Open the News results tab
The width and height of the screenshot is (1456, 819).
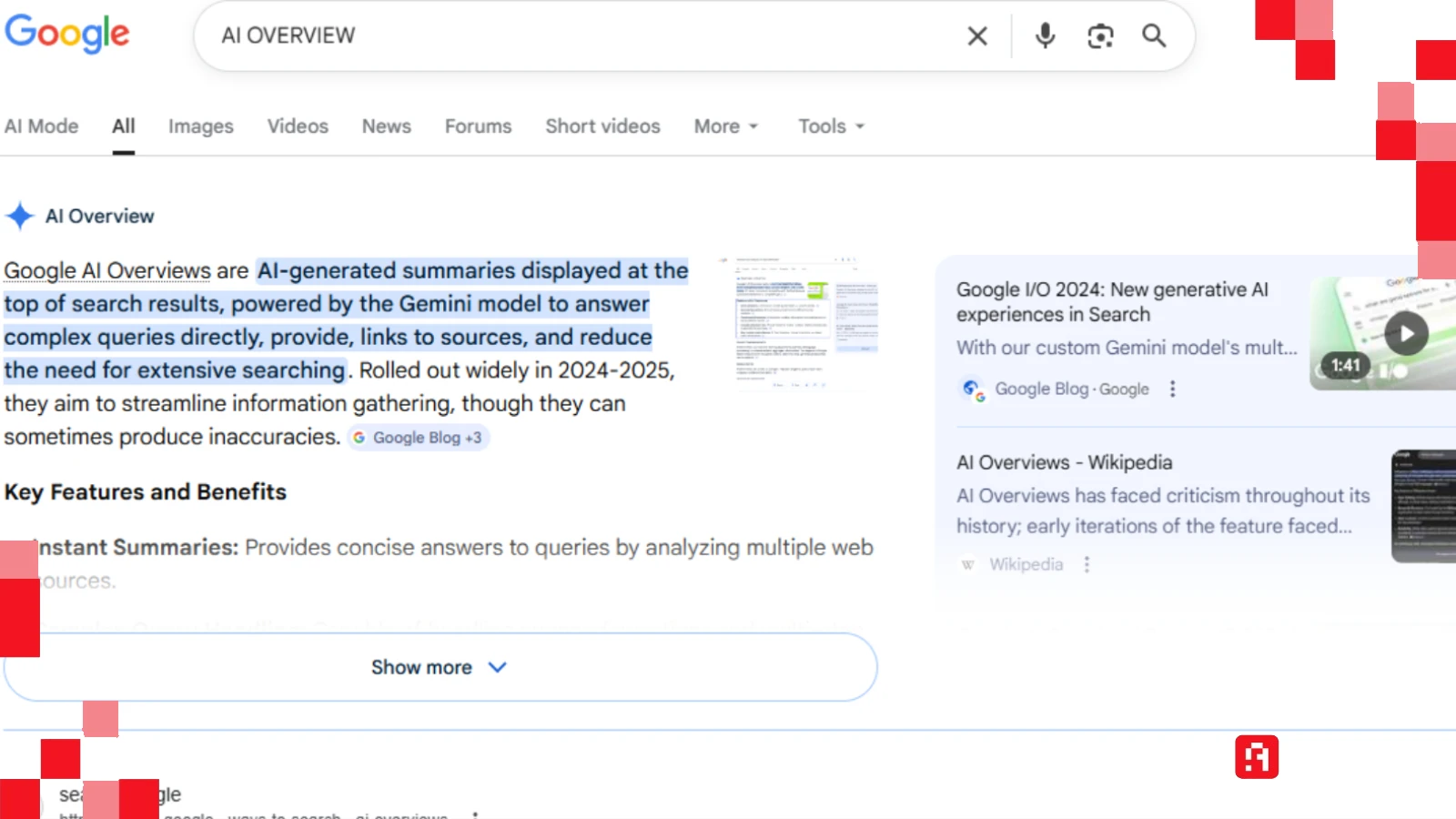point(386,126)
